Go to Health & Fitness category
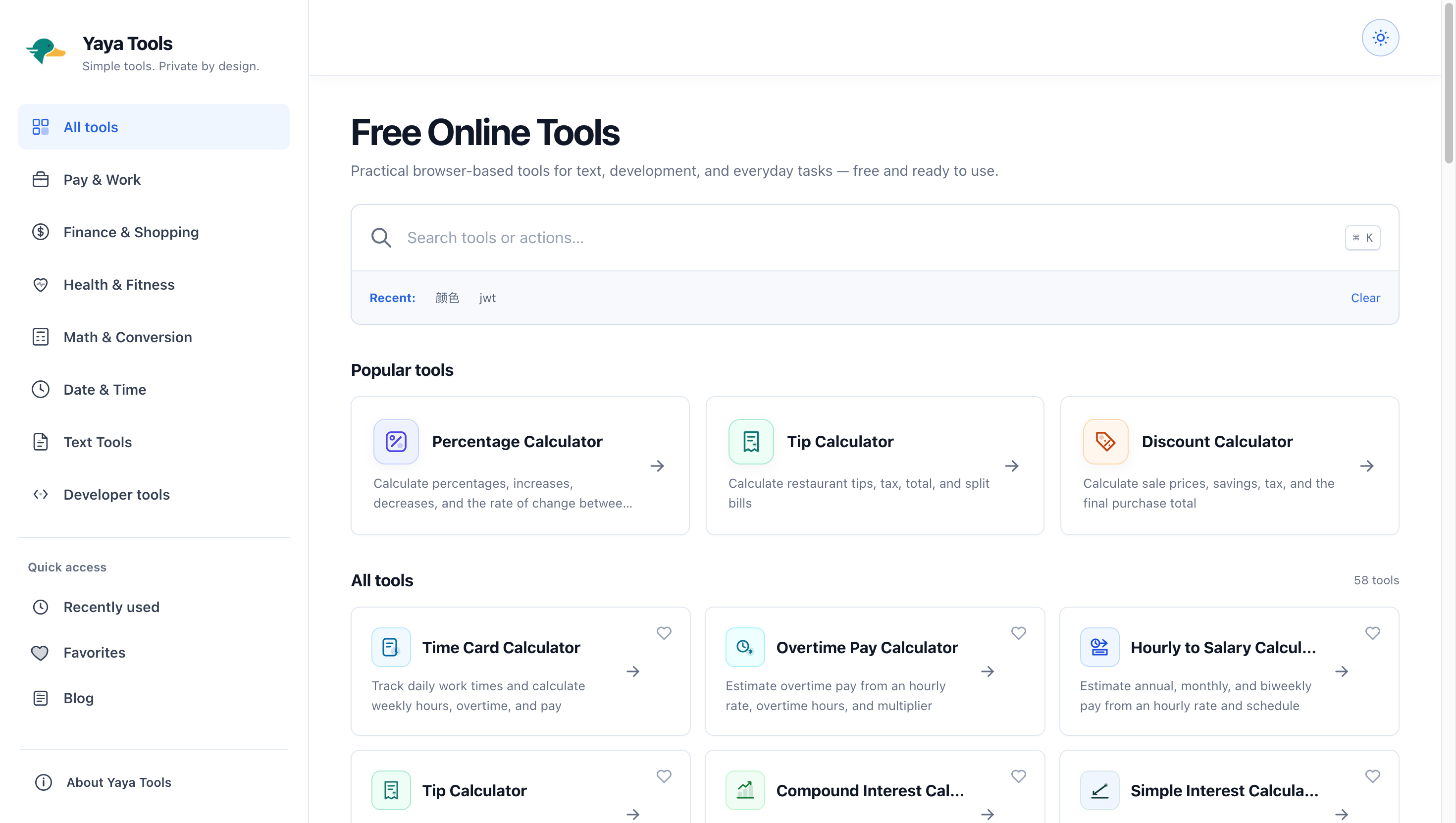This screenshot has height=823, width=1456. (154, 284)
